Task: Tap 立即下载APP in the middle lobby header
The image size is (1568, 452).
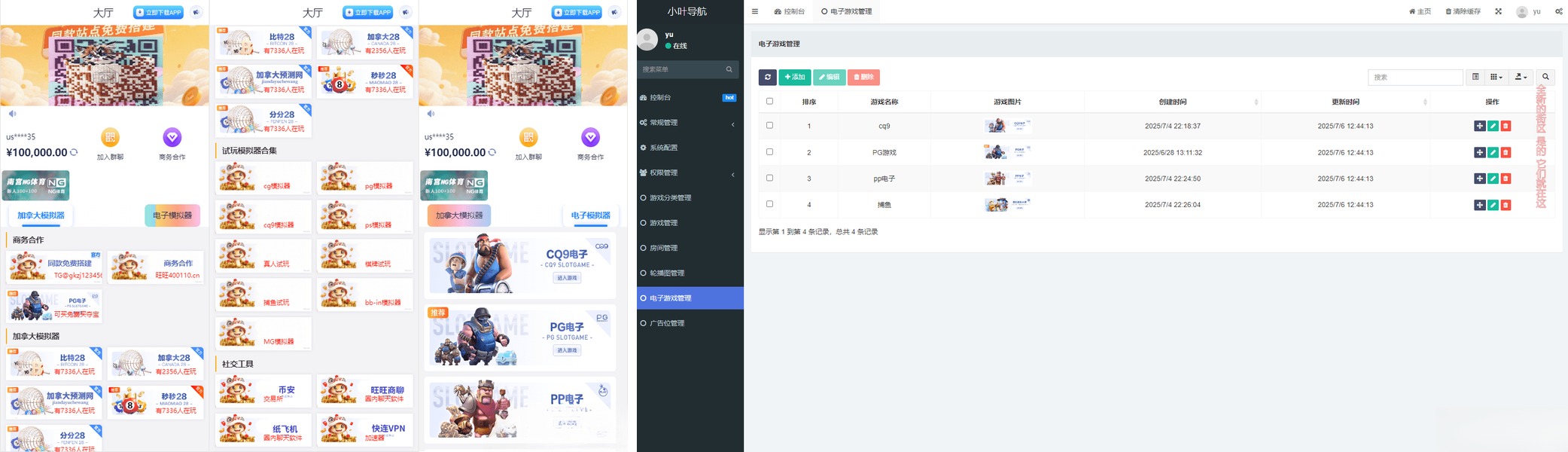Action: [368, 12]
